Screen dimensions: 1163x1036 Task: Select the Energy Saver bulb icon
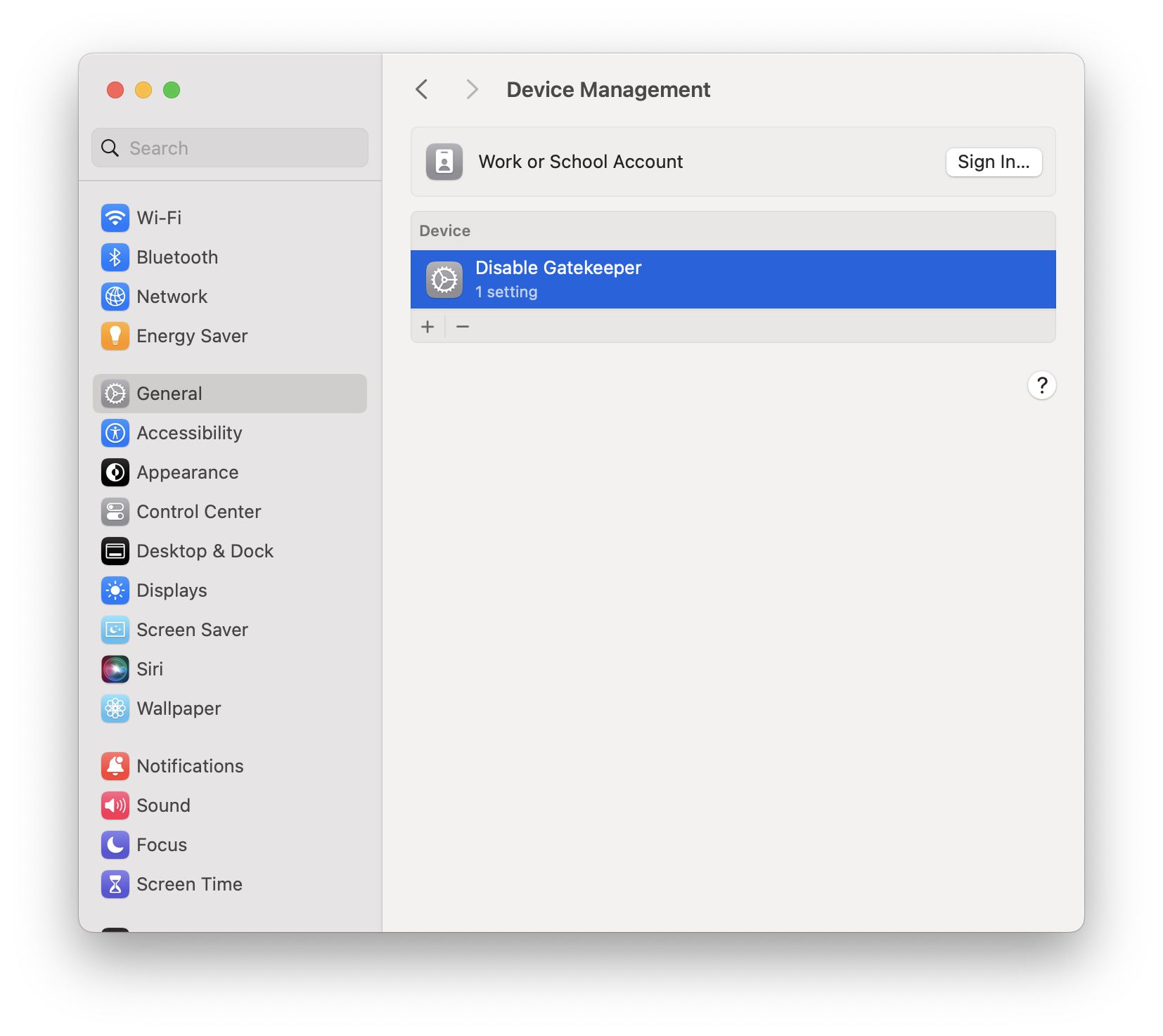(115, 336)
